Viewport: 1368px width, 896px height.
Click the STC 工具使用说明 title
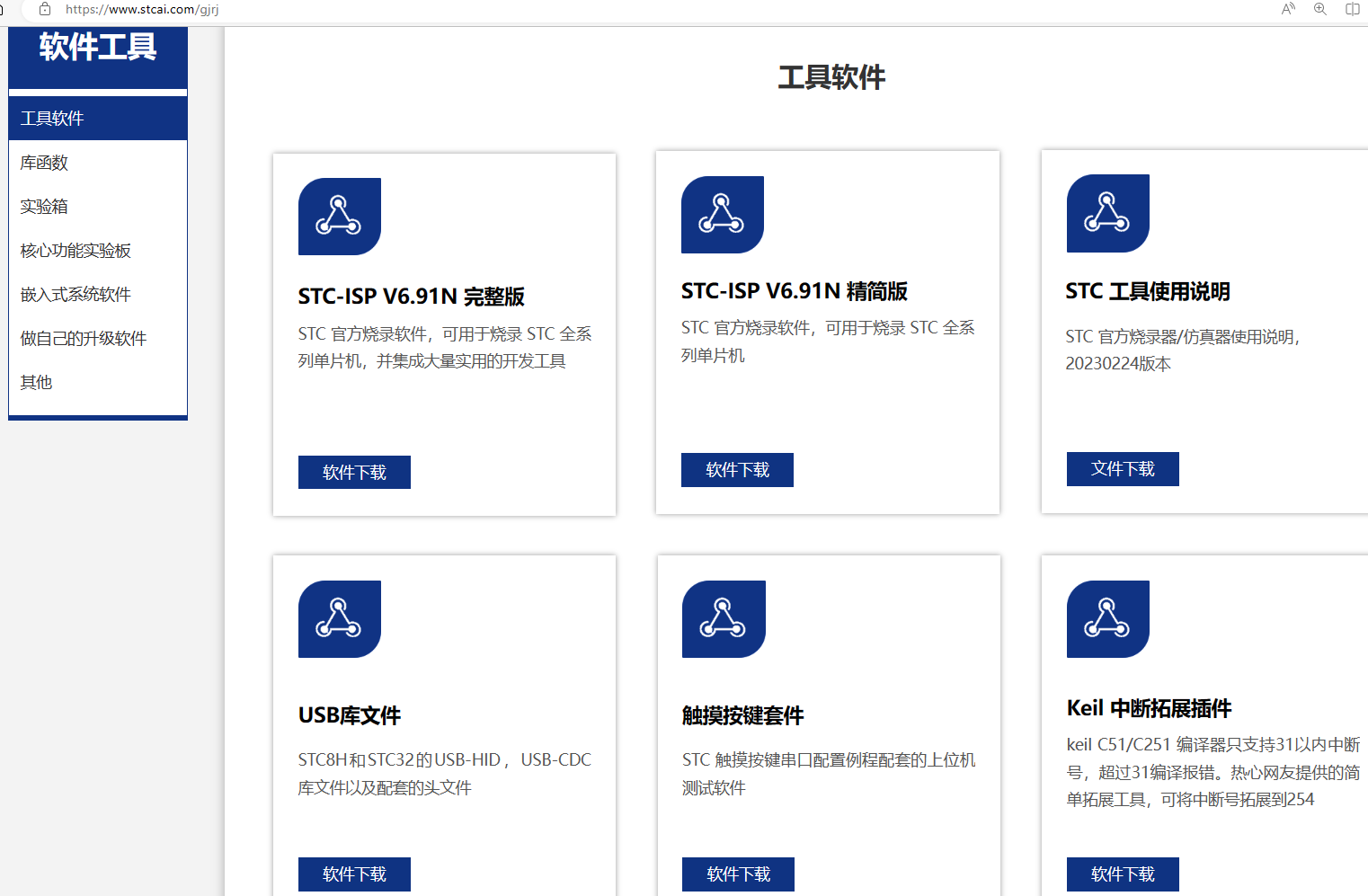click(x=1148, y=291)
